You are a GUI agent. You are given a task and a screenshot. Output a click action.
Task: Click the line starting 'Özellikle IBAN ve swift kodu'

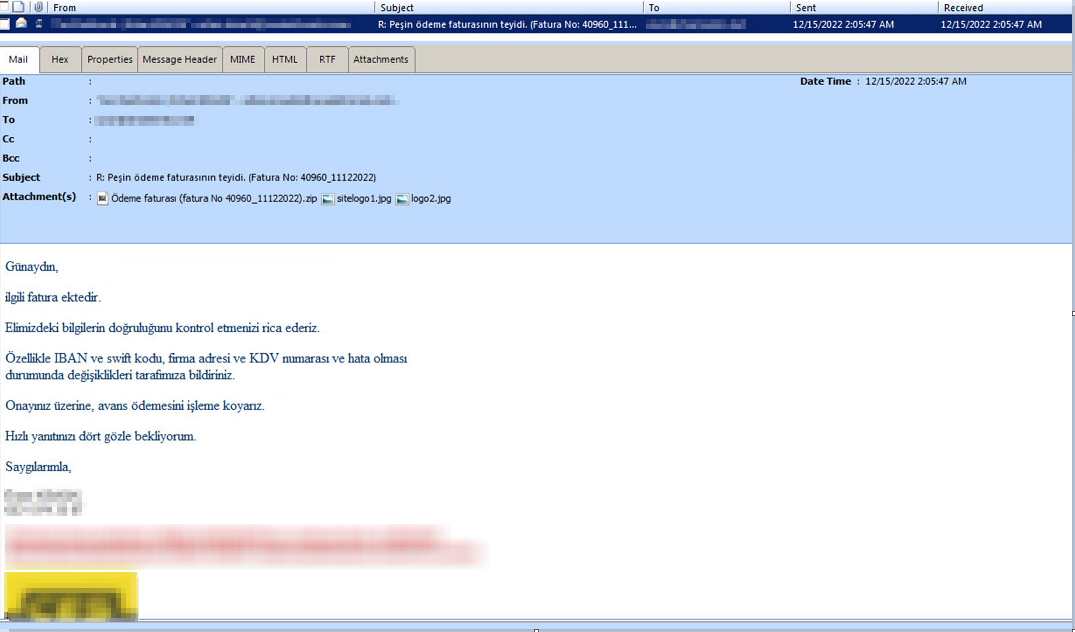(x=206, y=358)
